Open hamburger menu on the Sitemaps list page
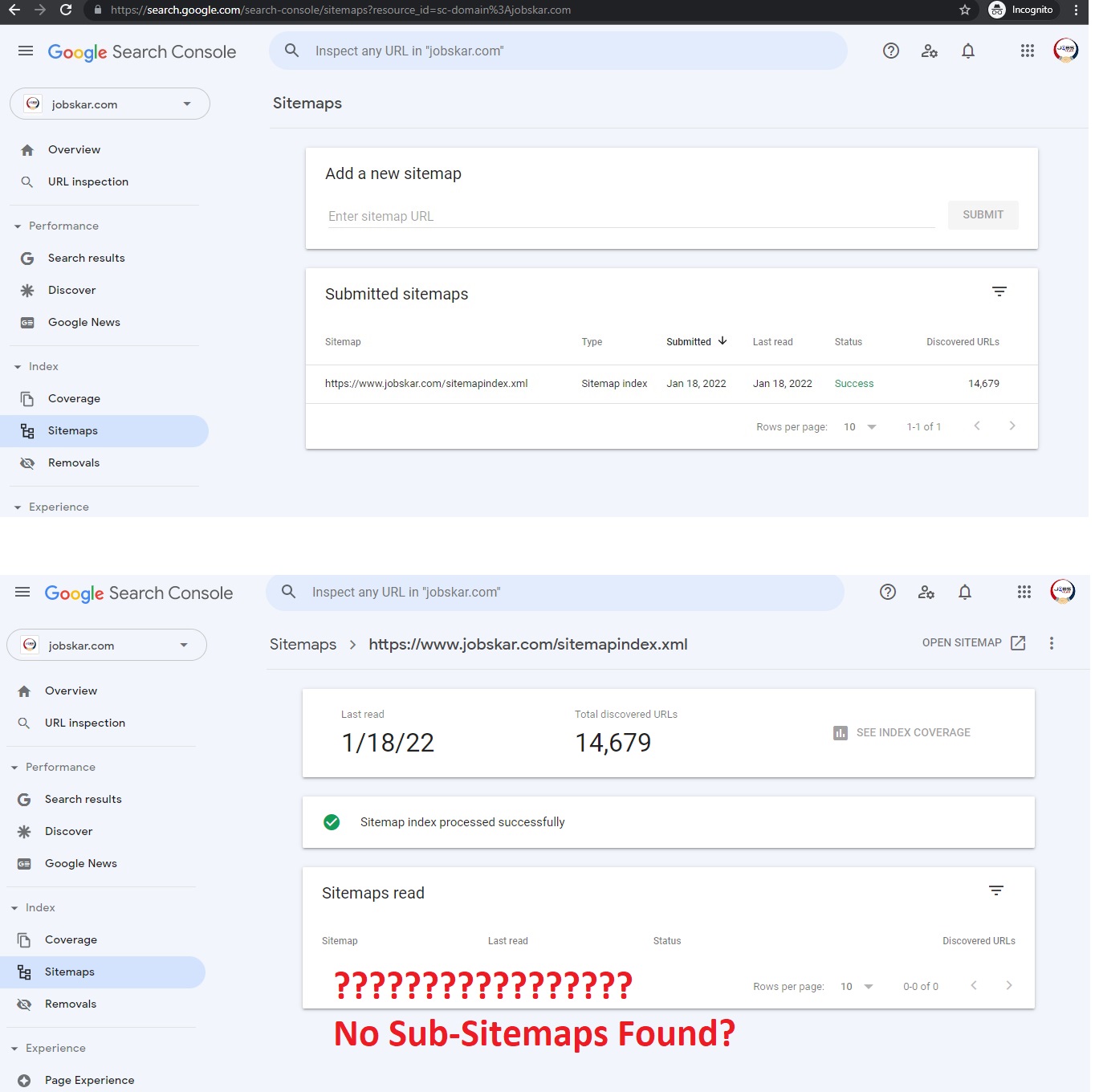The width and height of the screenshot is (1095, 1092). 26,51
